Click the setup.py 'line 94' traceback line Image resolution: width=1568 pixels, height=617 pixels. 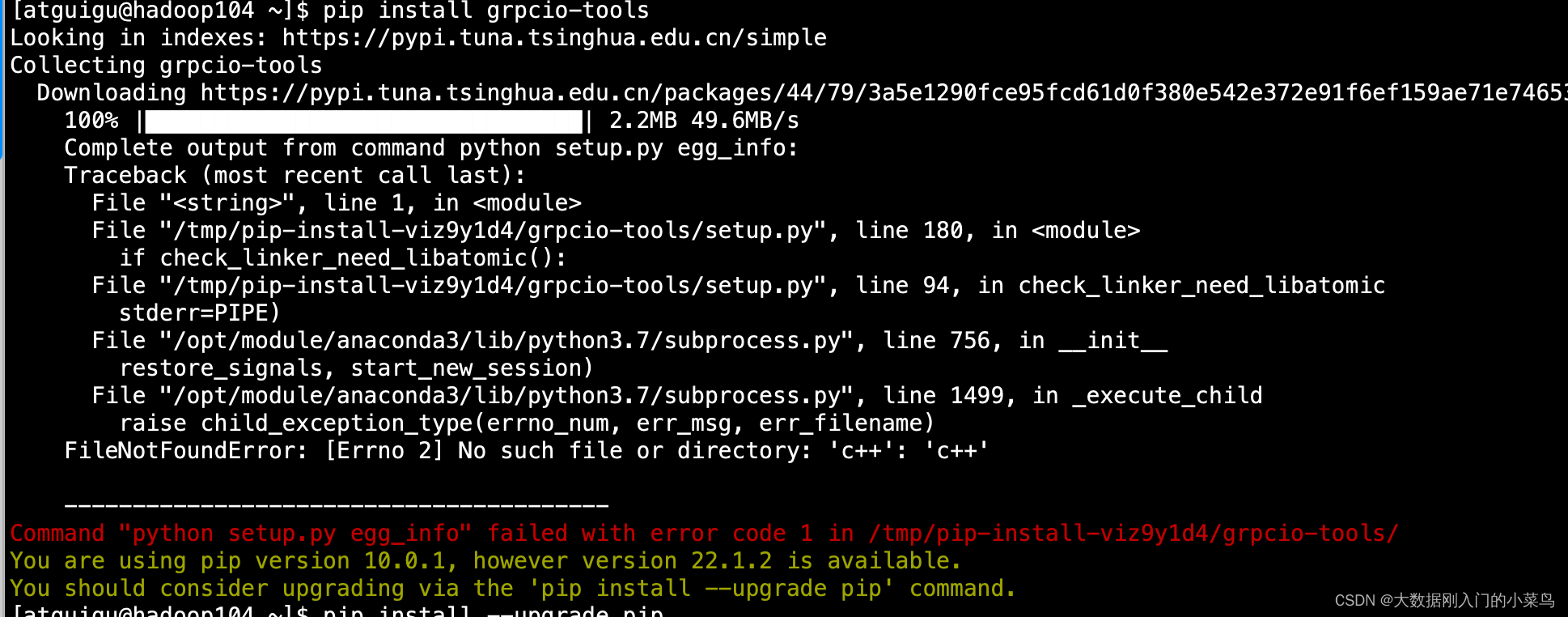point(738,286)
